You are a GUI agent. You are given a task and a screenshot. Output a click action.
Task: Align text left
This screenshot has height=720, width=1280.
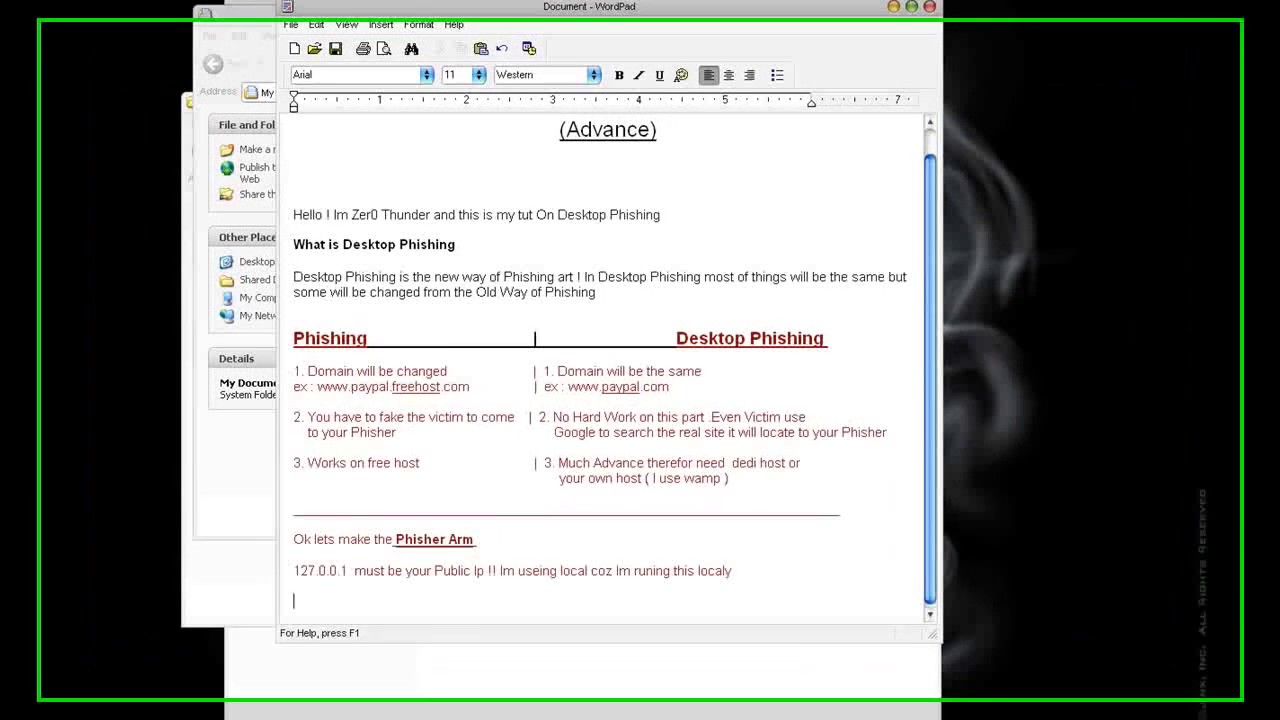[709, 75]
